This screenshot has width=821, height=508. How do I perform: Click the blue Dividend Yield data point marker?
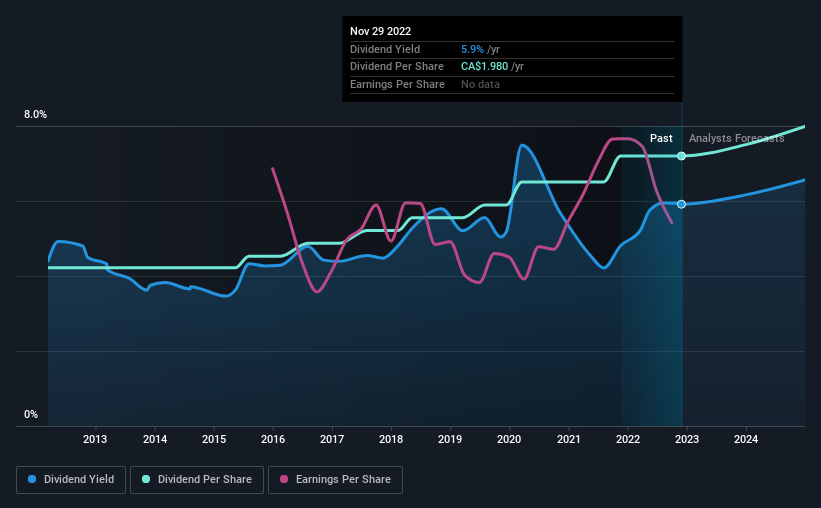681,204
